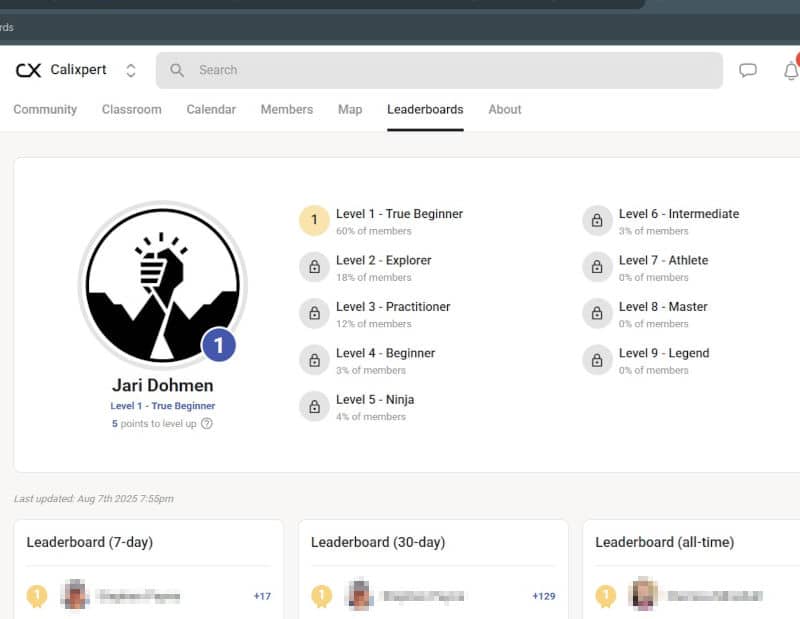Click the lock icon beside Level 5 - Ninja

tap(315, 406)
